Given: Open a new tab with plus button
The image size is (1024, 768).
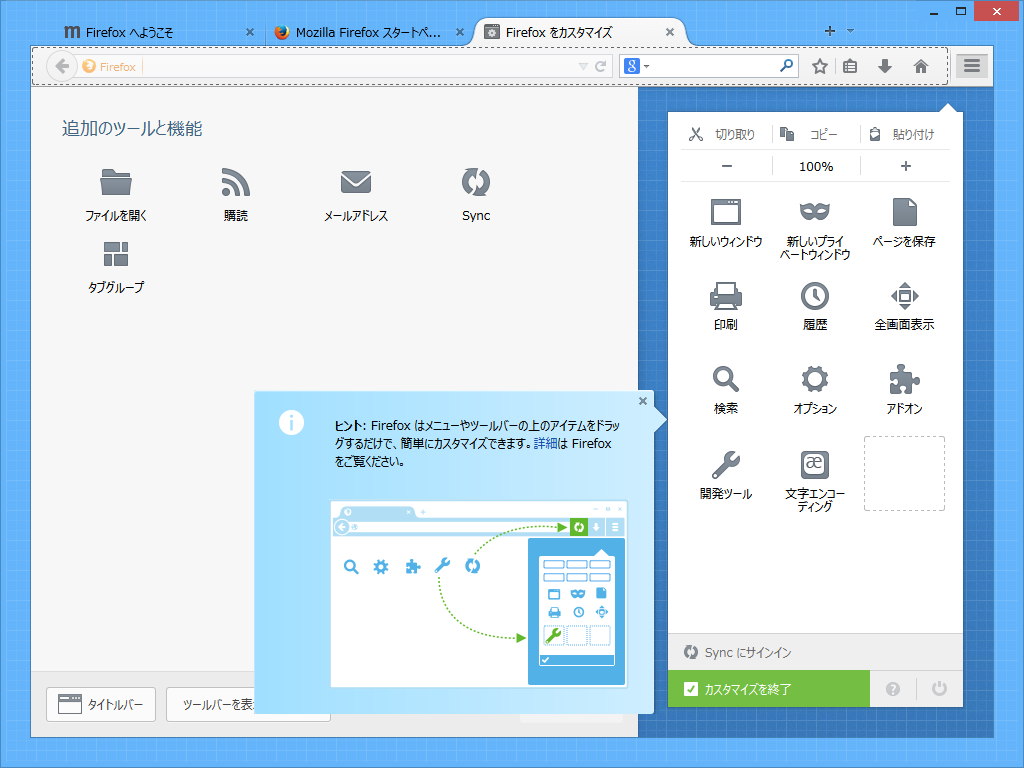Looking at the screenshot, I should [x=829, y=31].
